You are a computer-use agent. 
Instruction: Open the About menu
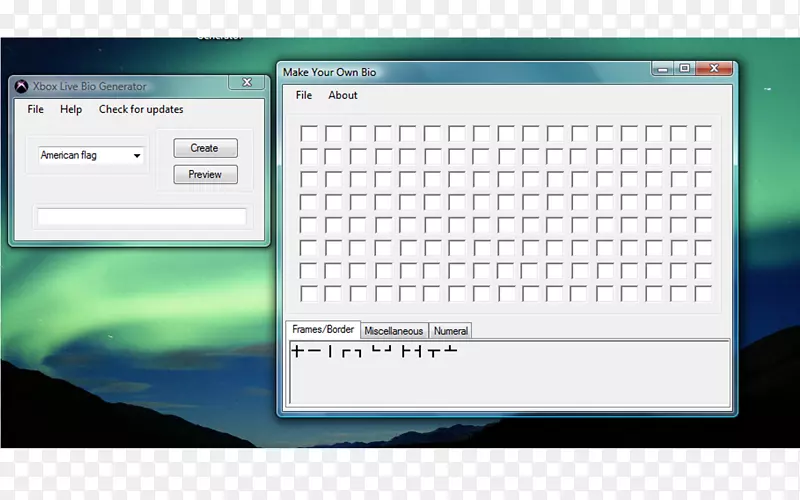pos(343,95)
